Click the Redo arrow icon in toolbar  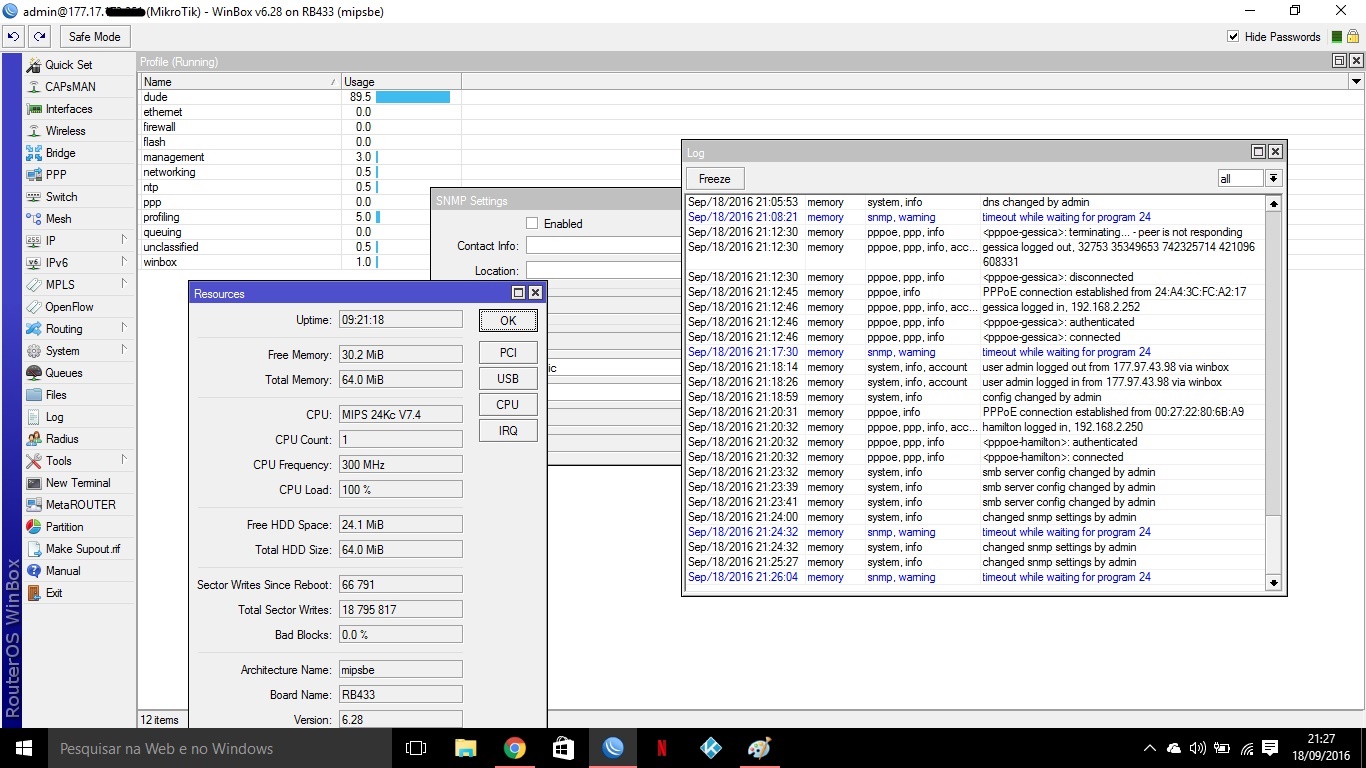39,37
